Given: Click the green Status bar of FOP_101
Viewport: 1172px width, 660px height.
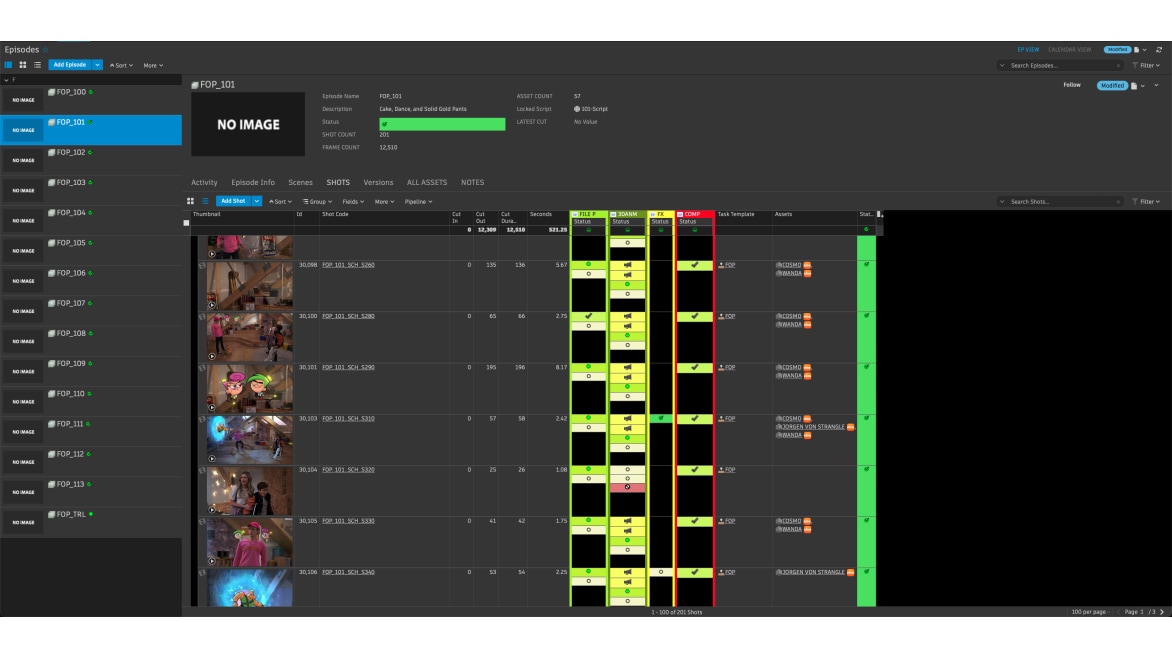Looking at the screenshot, I should 442,124.
